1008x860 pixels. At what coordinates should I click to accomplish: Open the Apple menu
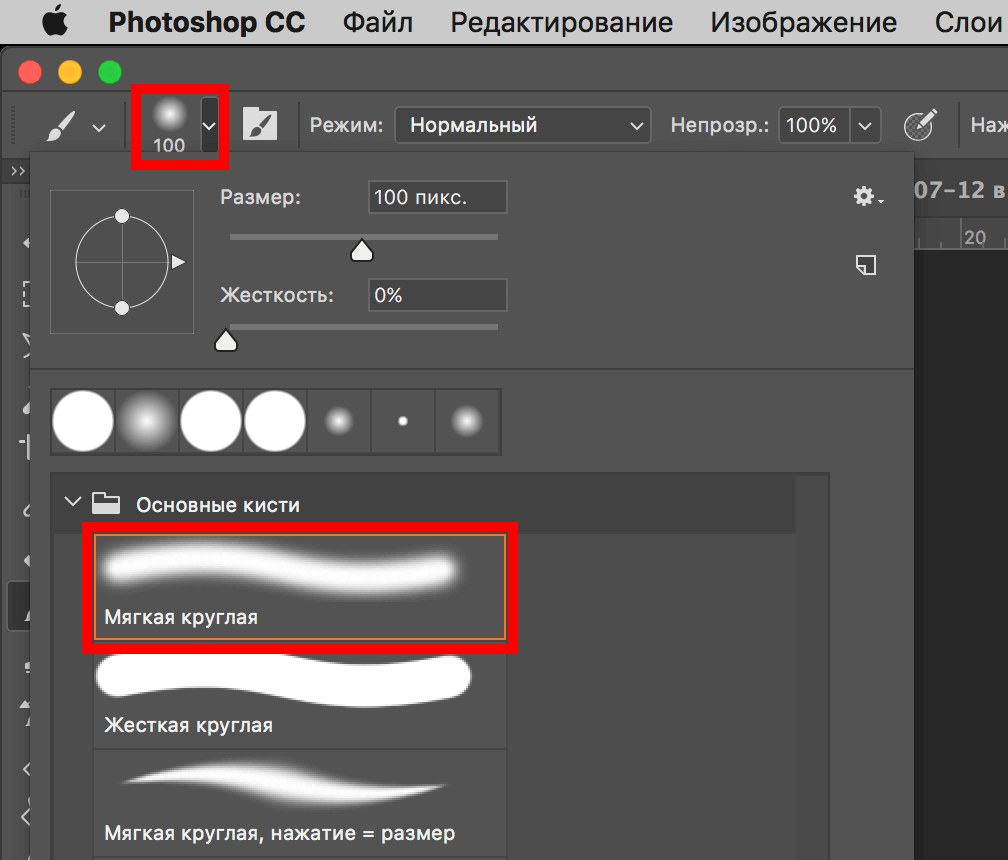(55, 21)
